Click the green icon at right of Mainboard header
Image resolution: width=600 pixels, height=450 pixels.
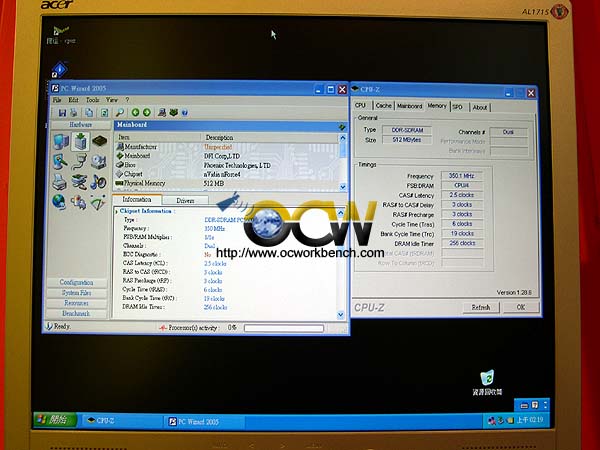[x=342, y=127]
